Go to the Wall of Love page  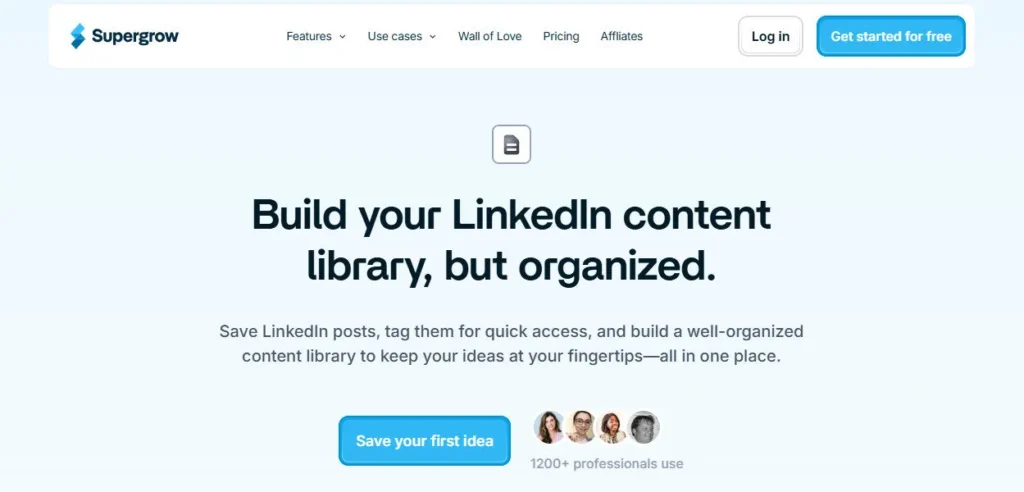coord(490,36)
